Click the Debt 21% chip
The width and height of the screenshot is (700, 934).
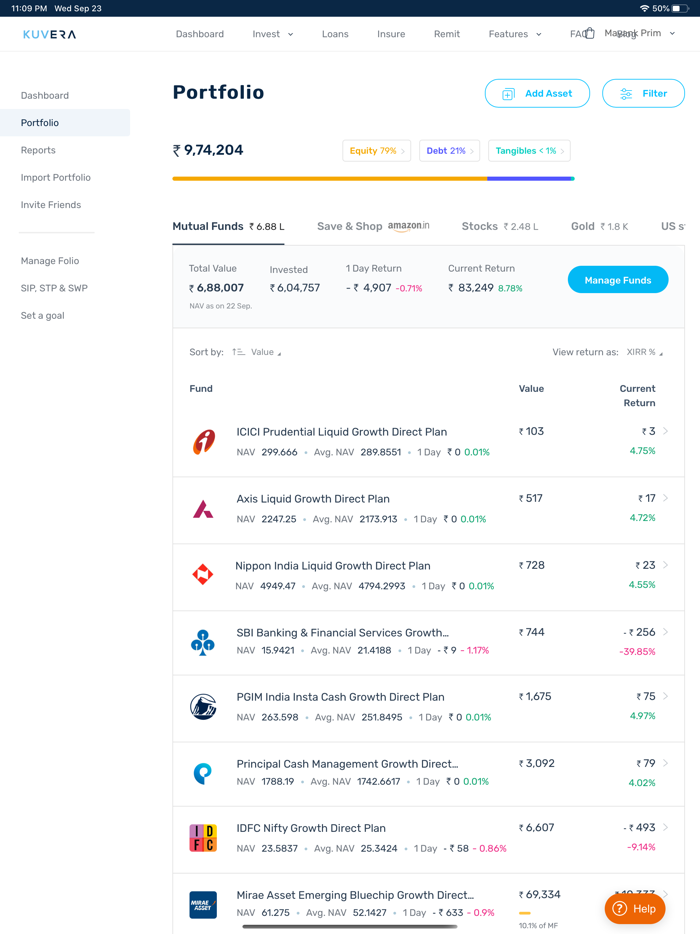449,151
